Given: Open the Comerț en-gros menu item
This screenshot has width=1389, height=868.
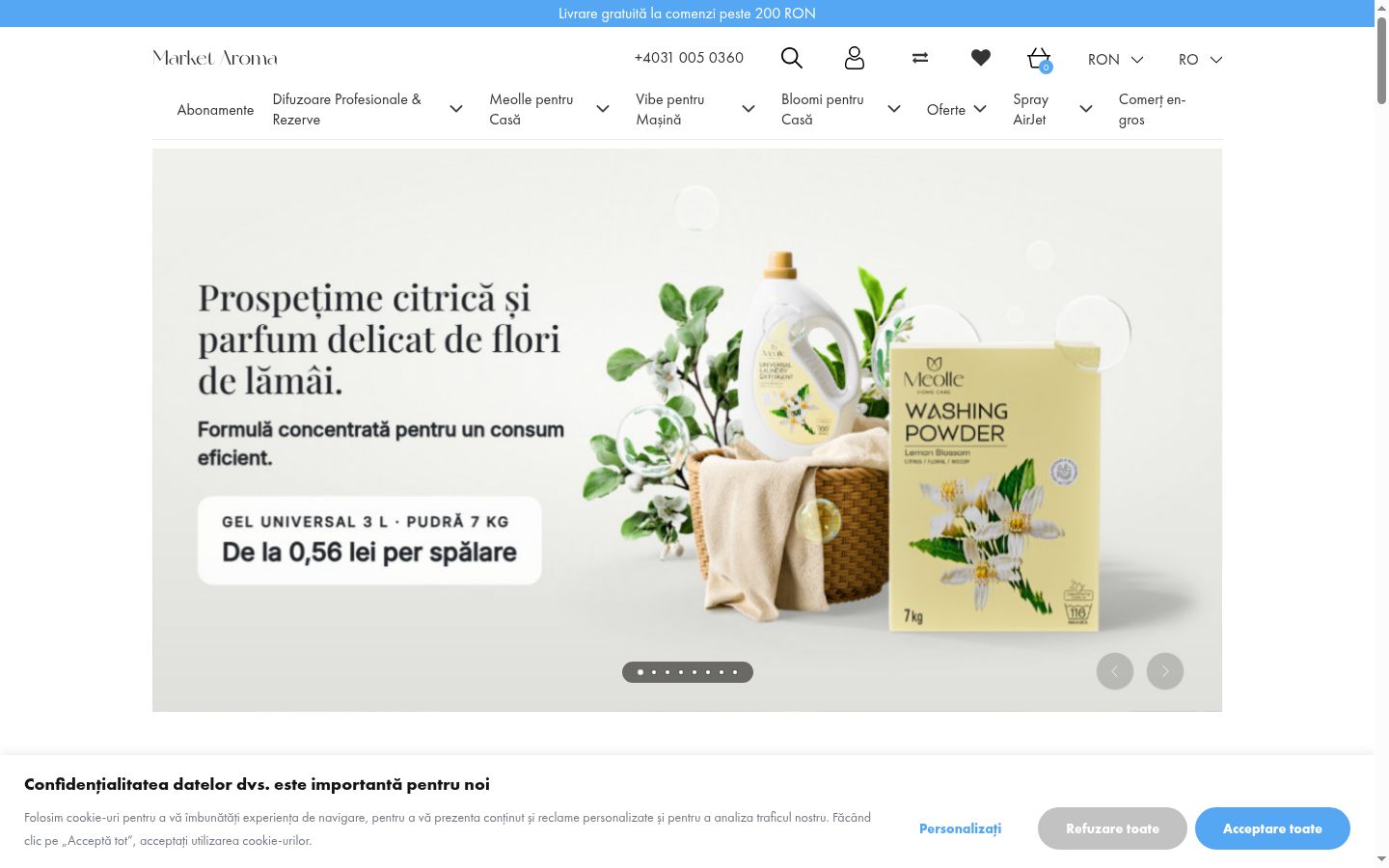Looking at the screenshot, I should click(1153, 109).
